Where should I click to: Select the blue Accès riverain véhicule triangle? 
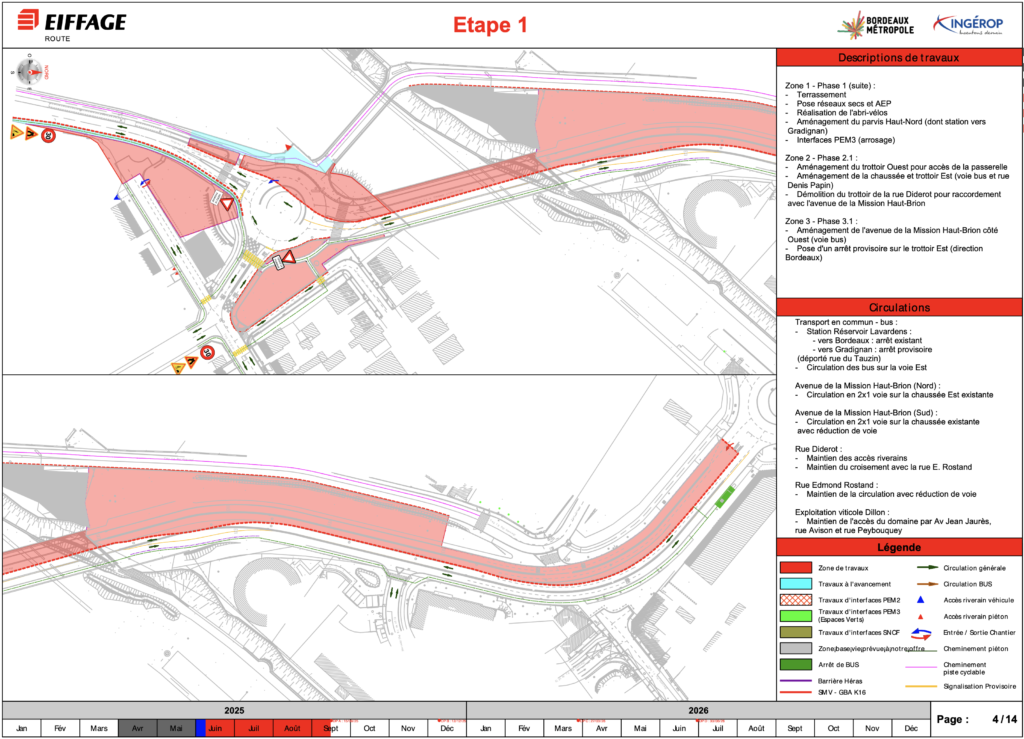click(x=921, y=599)
